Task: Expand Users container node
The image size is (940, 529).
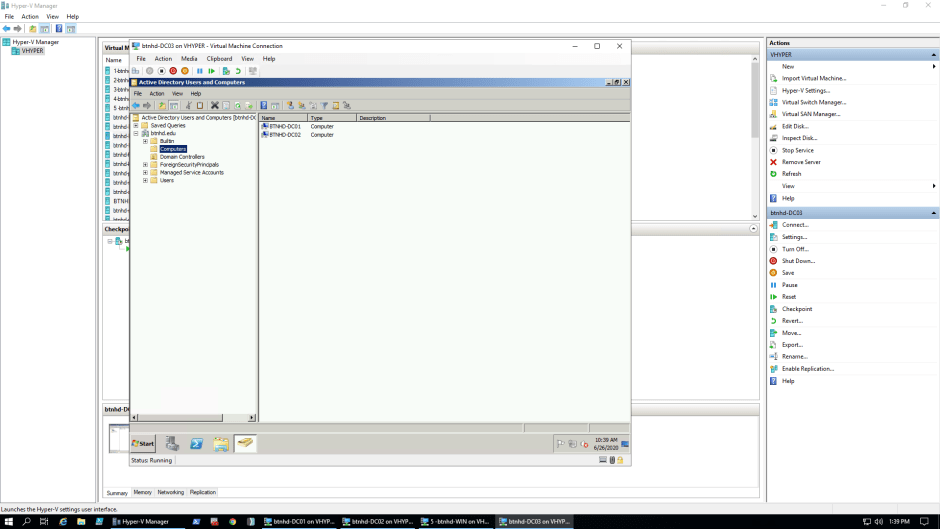Action: point(145,181)
